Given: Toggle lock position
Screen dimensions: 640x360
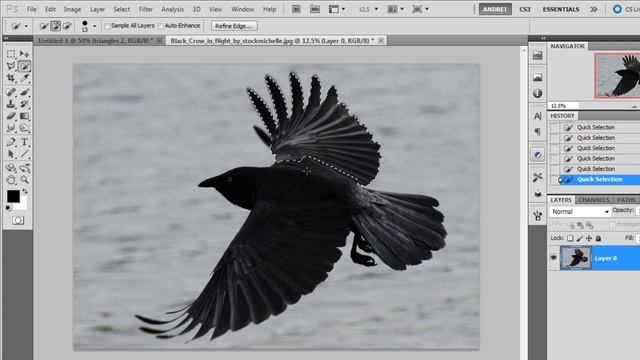Looking at the screenshot, I should click(x=589, y=238).
